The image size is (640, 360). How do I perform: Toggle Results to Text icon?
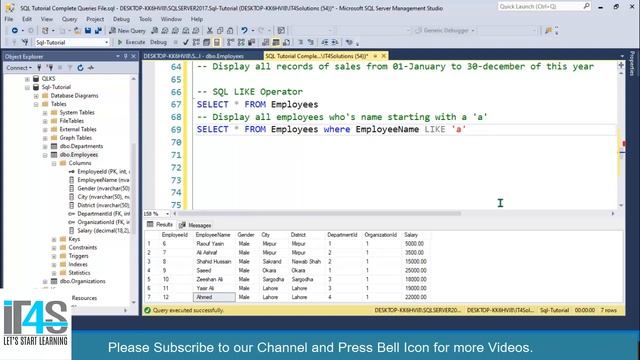pos(266,42)
